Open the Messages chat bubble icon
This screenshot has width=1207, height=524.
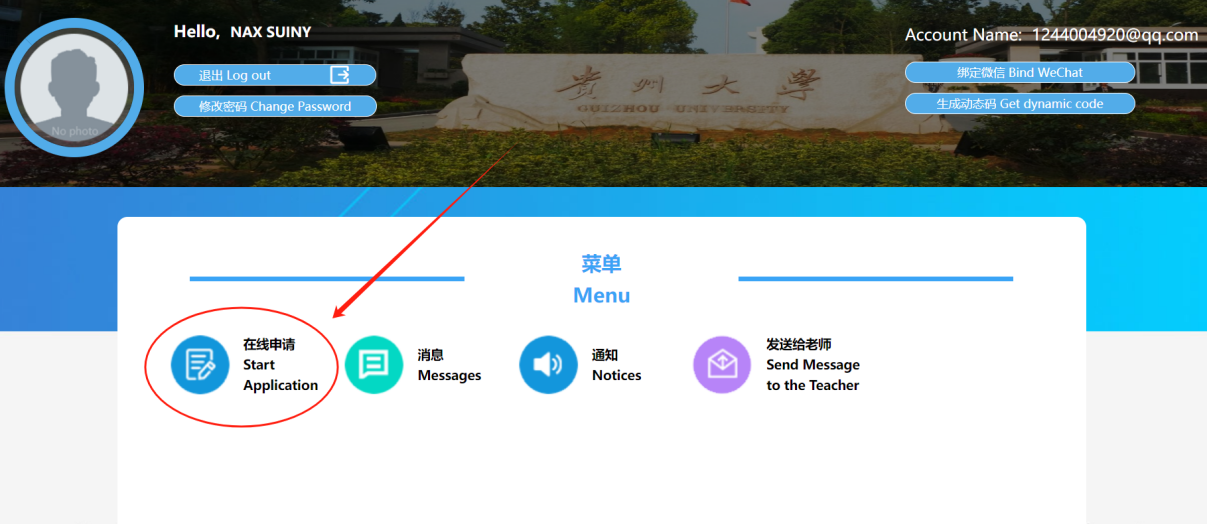(x=374, y=364)
